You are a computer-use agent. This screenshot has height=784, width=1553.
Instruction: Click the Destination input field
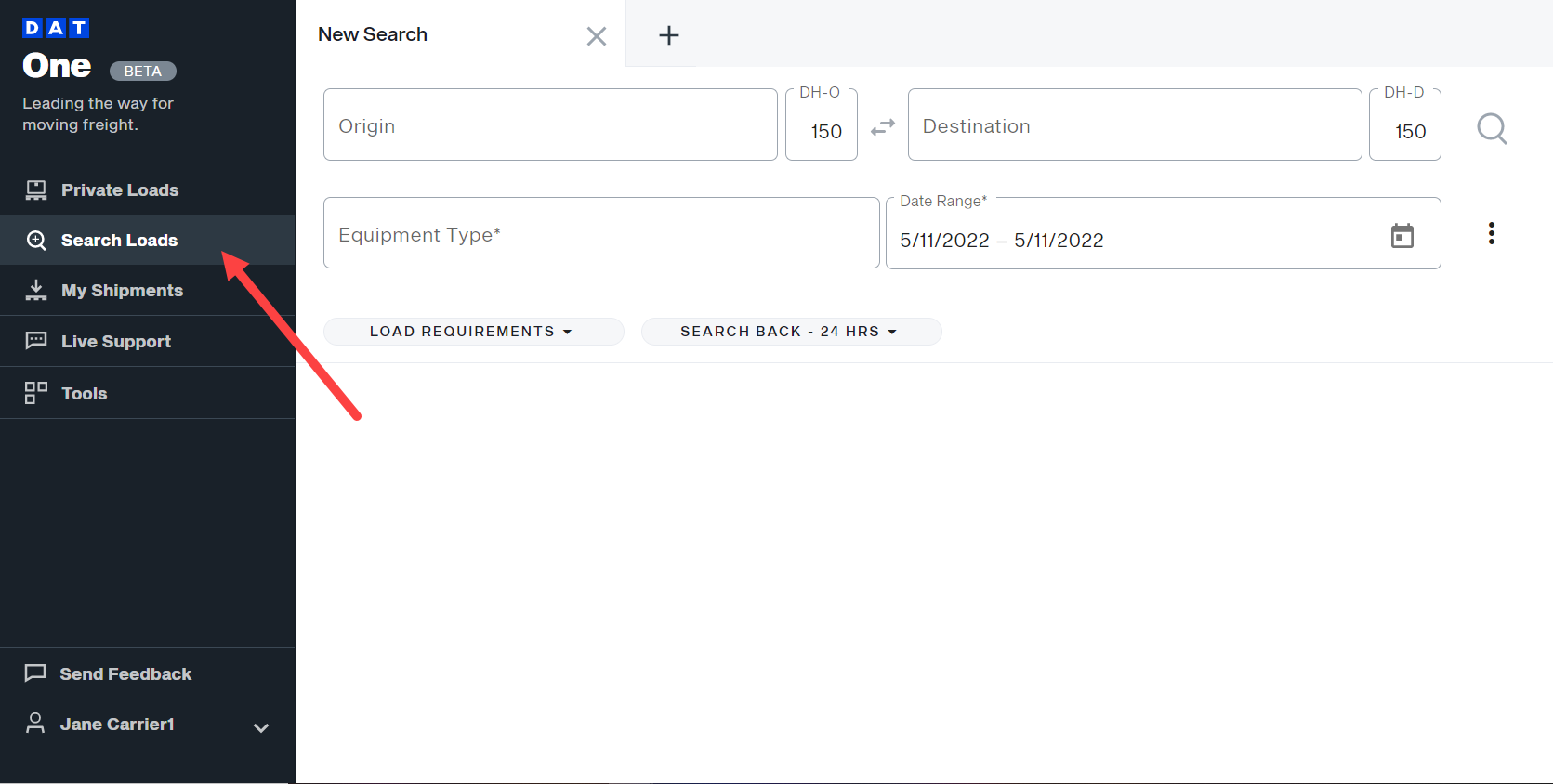click(1135, 124)
